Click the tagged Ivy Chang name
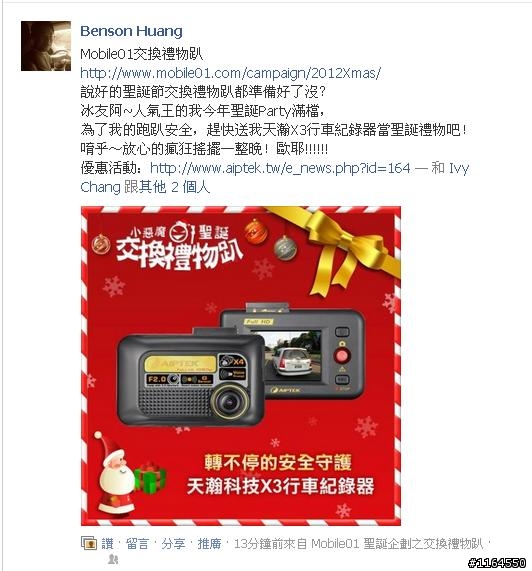532x571 pixels. tap(275, 178)
